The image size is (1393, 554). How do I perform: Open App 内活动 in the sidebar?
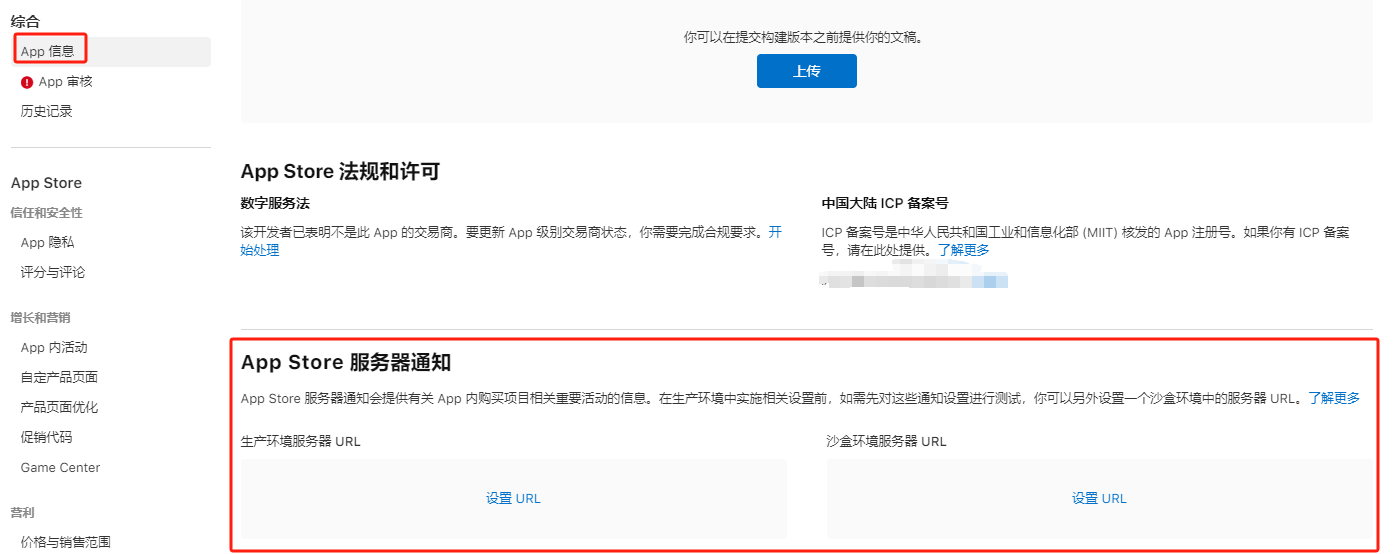pyautogui.click(x=54, y=347)
